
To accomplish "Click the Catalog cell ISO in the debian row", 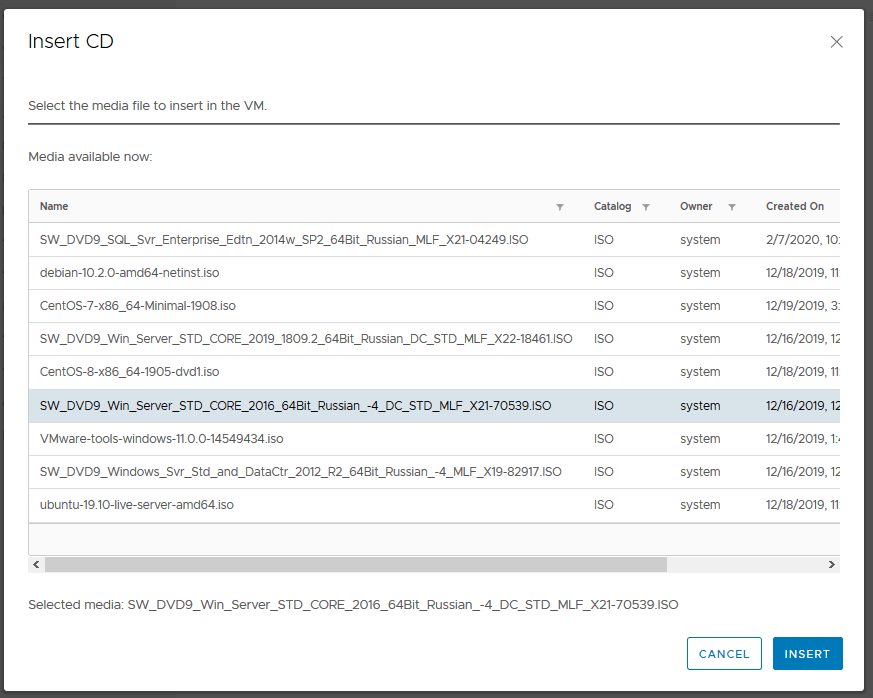I will [x=604, y=273].
